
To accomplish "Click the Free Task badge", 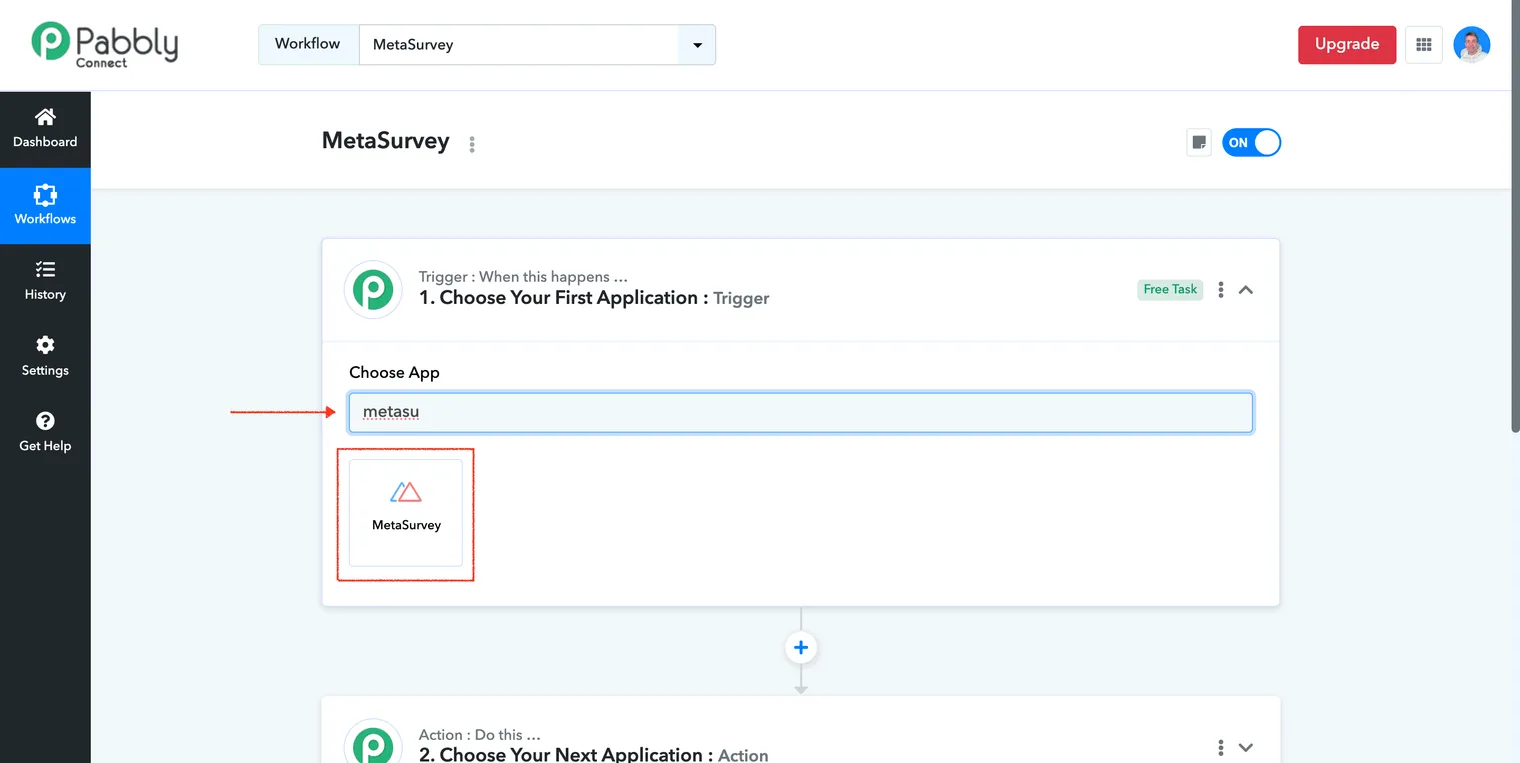I will (x=1170, y=289).
